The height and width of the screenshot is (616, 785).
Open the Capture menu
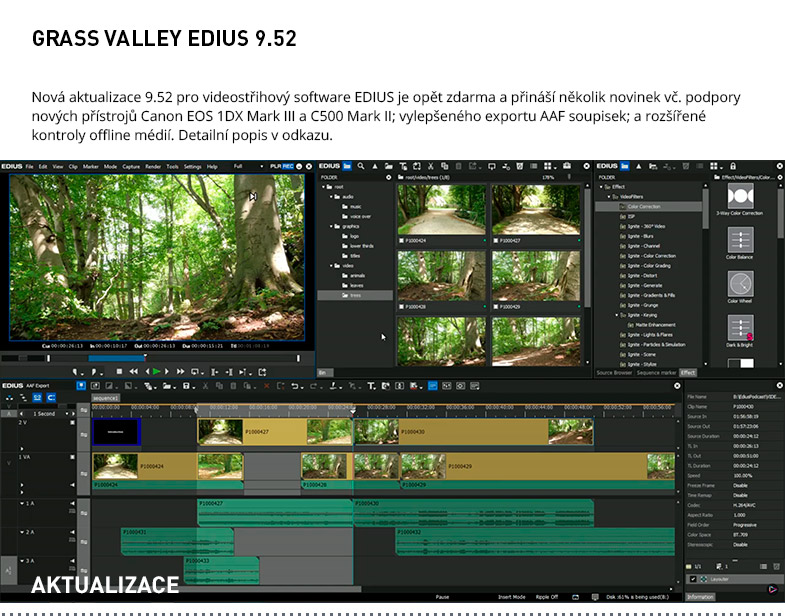pos(131,167)
